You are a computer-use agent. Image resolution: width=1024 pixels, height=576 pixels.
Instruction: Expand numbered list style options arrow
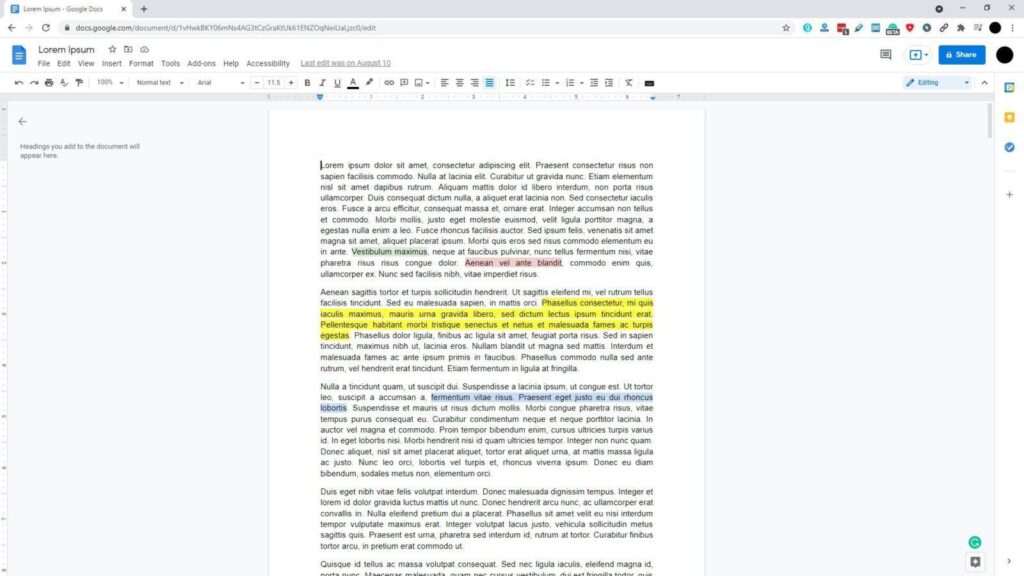pyautogui.click(x=581, y=83)
